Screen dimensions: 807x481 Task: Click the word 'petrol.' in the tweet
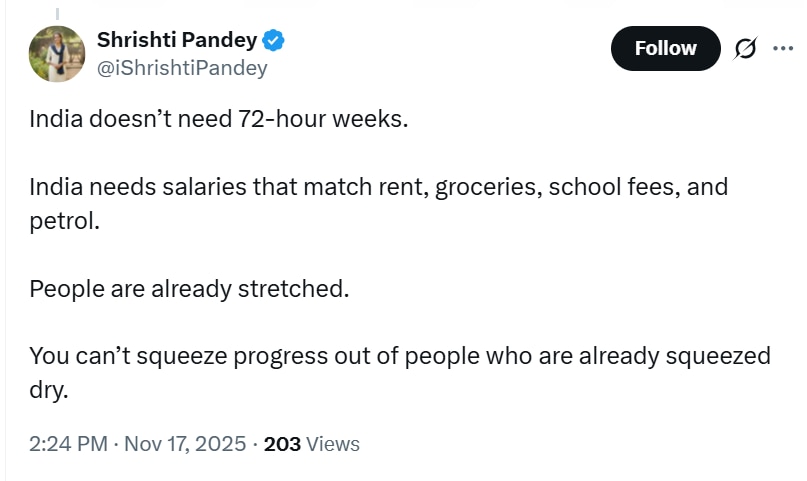(x=64, y=221)
